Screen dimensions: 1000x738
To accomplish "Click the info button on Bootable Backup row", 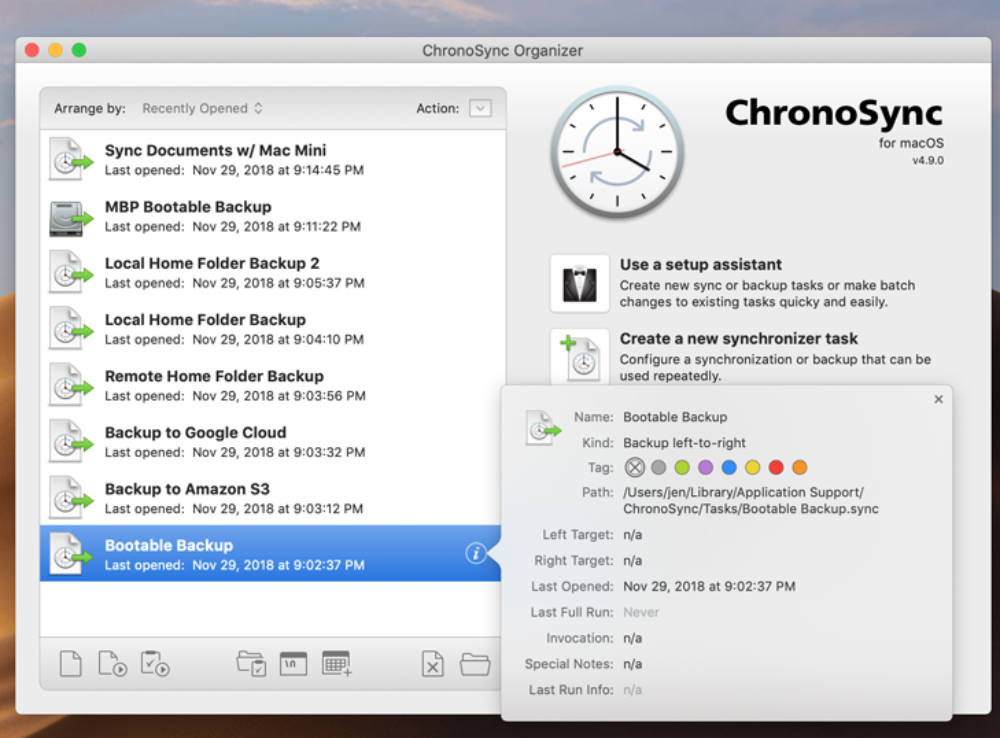I will tap(476, 553).
